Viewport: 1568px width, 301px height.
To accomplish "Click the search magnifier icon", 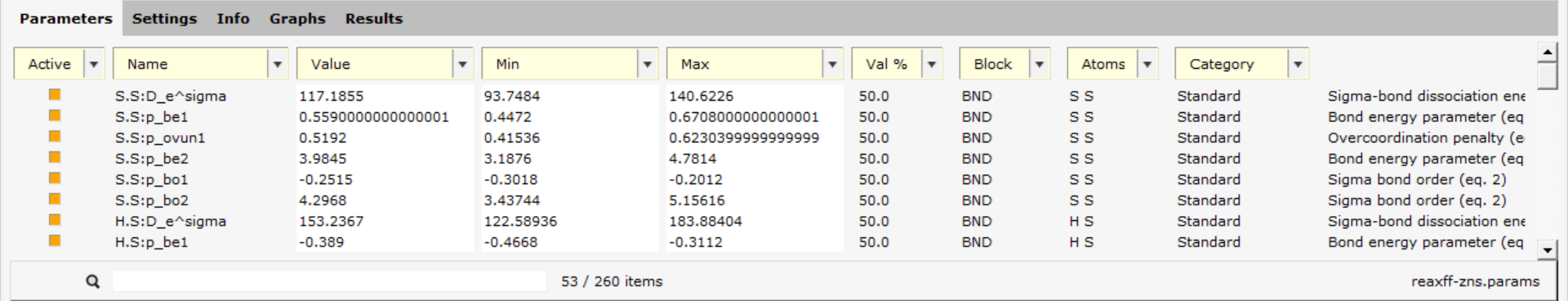I will [93, 281].
